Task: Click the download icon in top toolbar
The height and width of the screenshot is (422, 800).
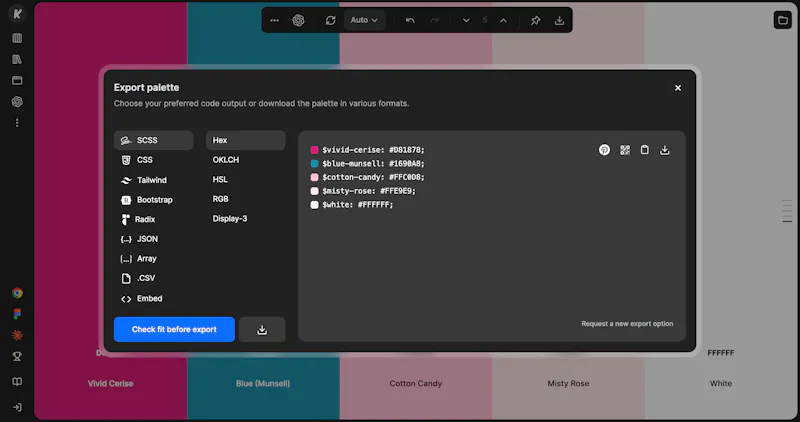Action: [559, 20]
